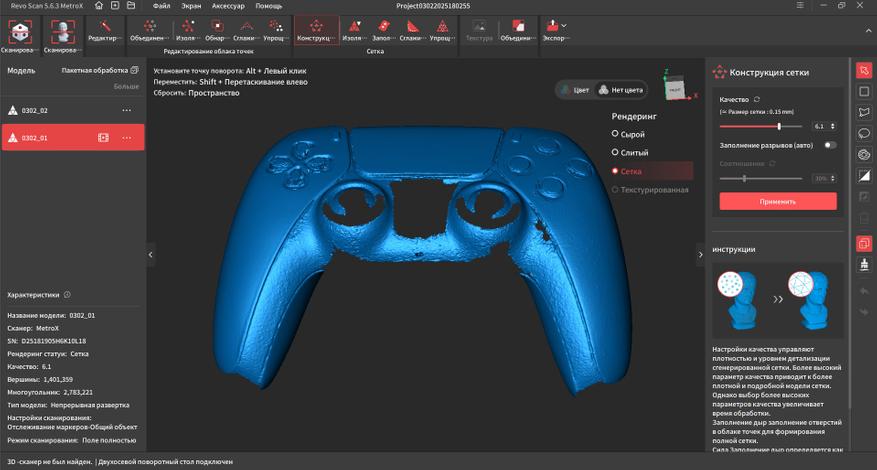Click info icon next to Характеристики

[x=67, y=294]
